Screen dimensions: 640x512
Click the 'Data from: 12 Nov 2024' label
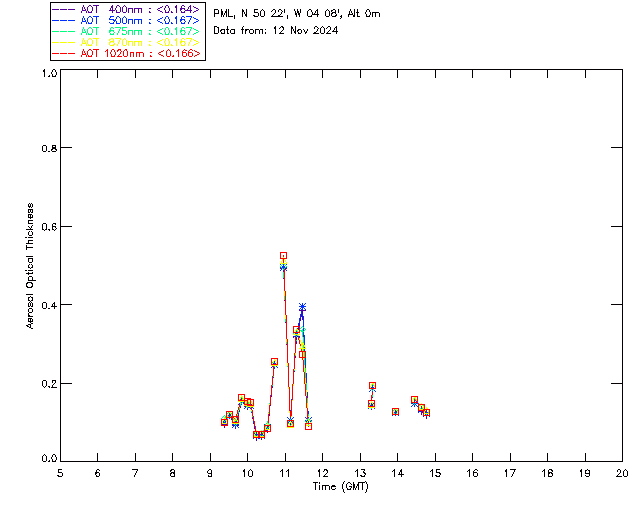[276, 30]
